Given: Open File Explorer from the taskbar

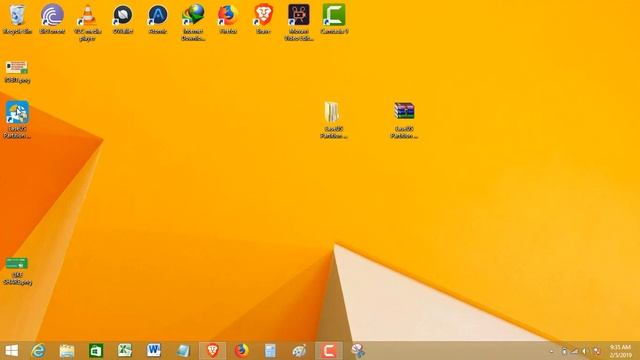Looking at the screenshot, I should 67,351.
